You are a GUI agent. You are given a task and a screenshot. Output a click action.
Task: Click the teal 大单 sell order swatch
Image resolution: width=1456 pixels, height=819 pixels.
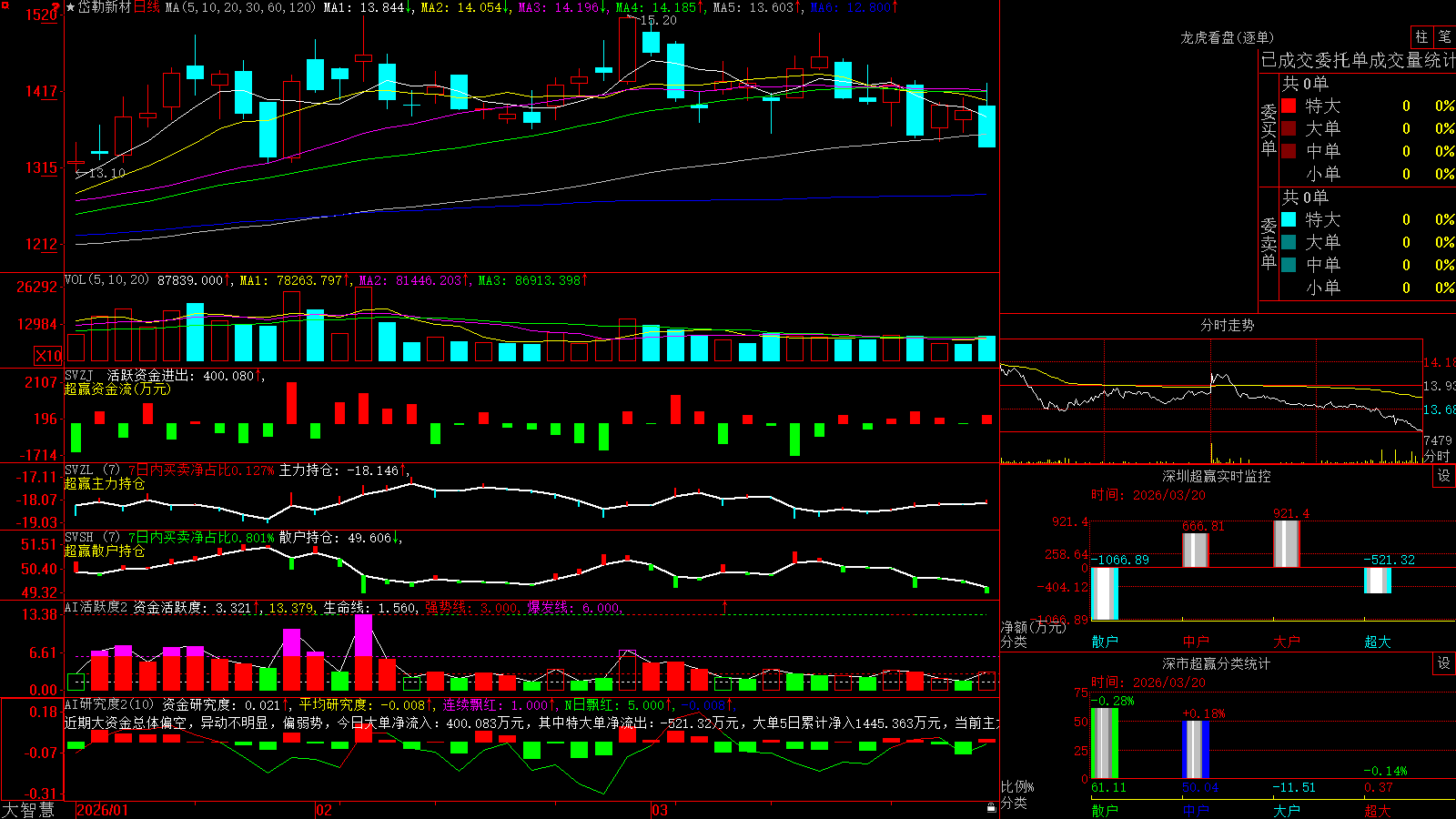tap(1289, 242)
